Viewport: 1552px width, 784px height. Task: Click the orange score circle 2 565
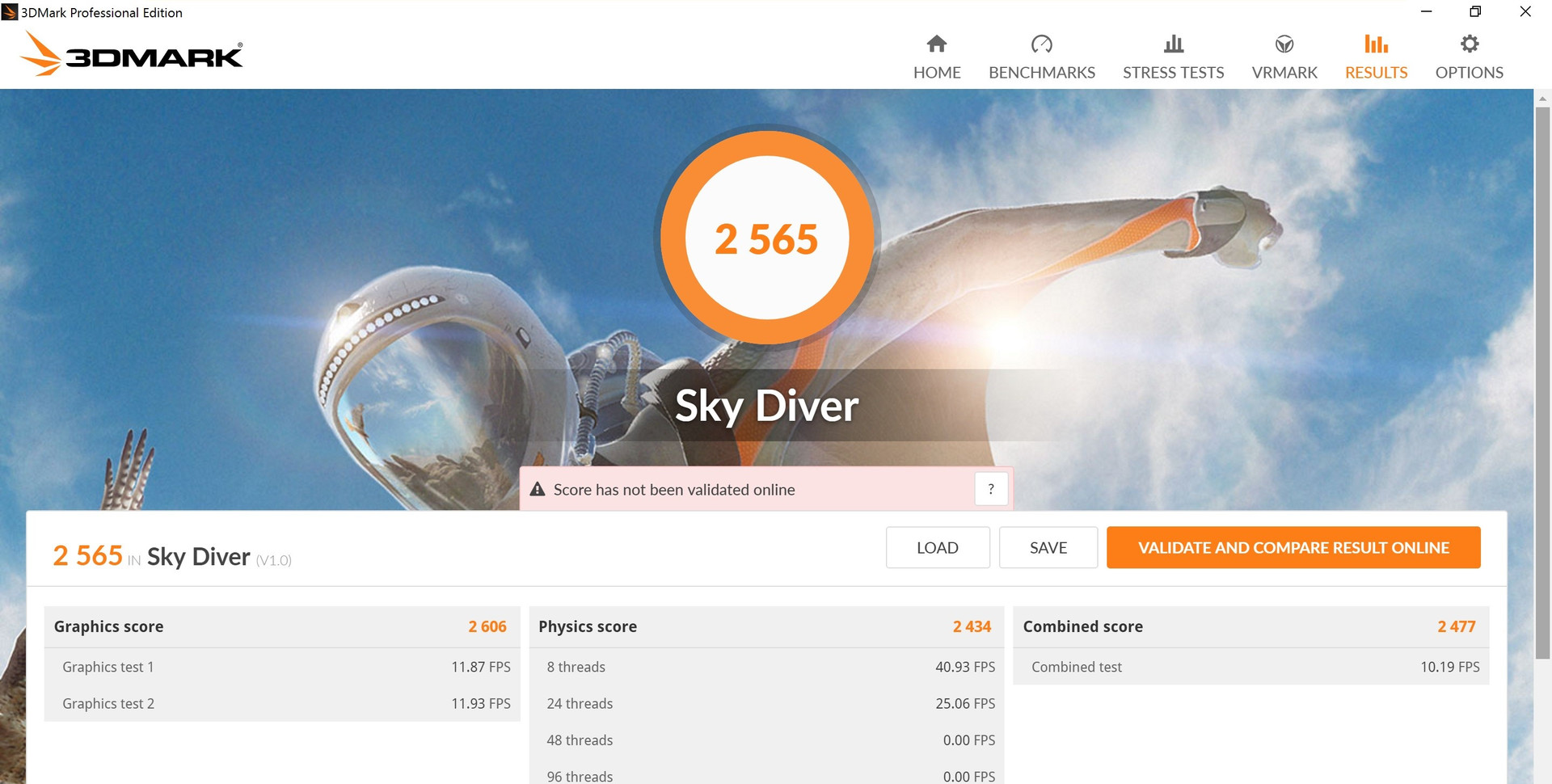766,238
